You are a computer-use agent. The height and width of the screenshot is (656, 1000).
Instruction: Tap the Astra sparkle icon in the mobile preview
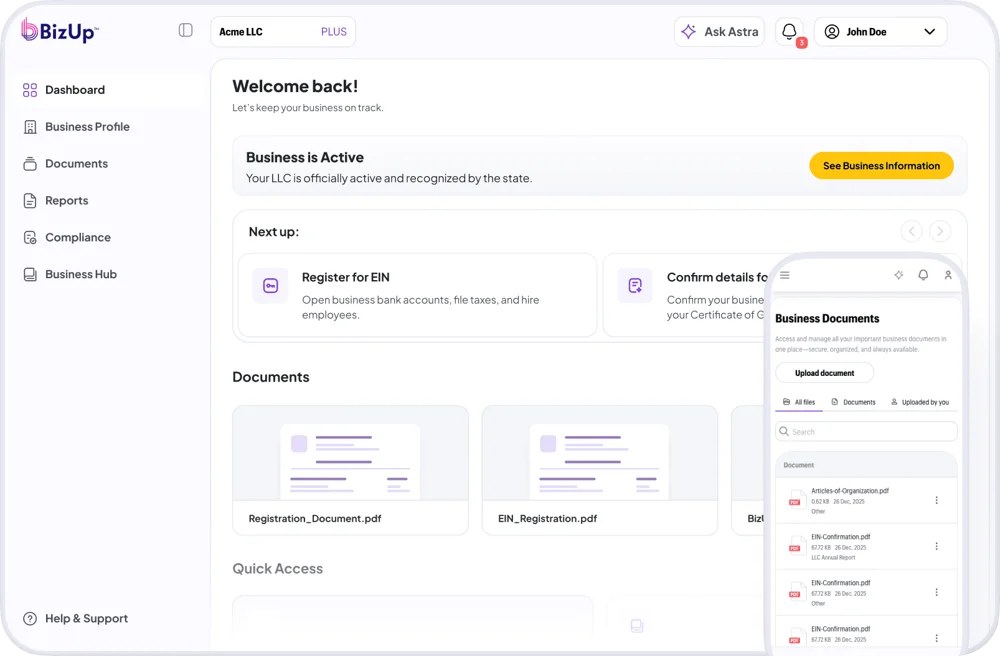(899, 275)
